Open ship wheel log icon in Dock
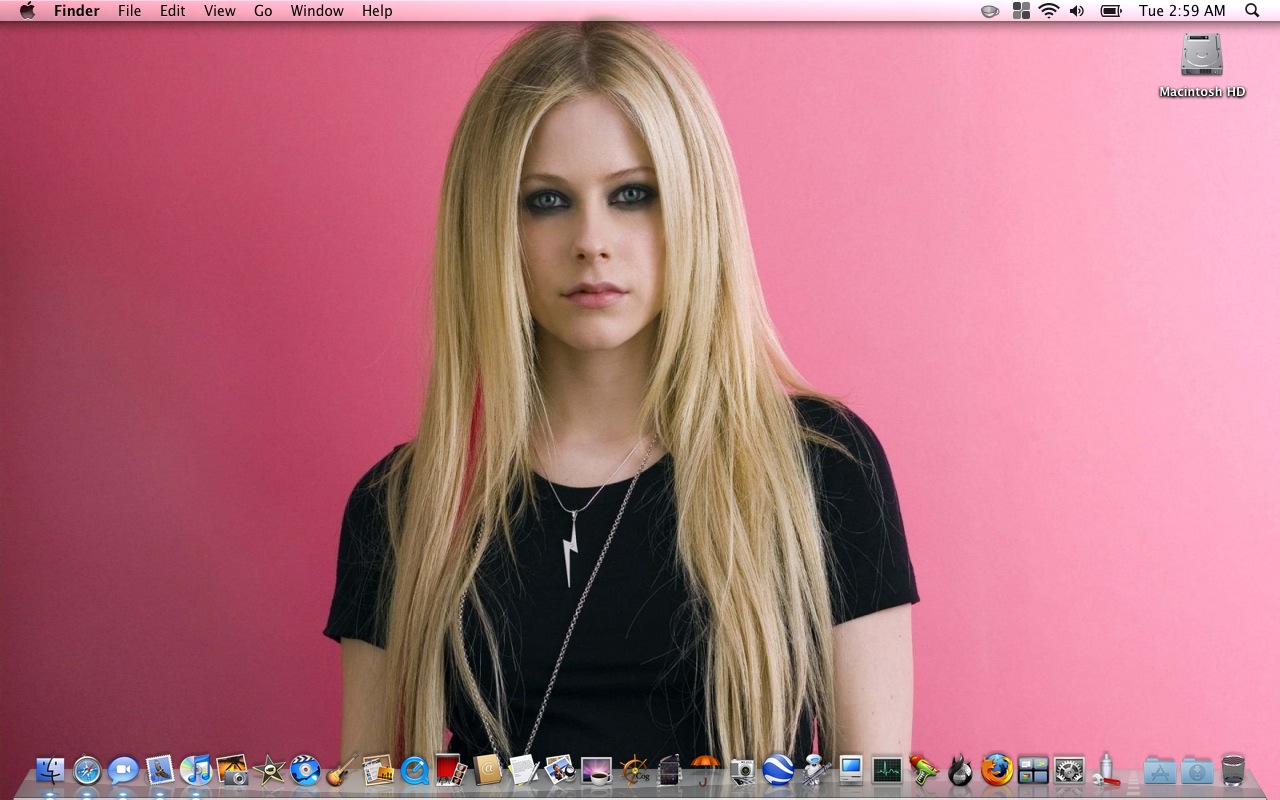This screenshot has height=800, width=1280. coord(633,770)
